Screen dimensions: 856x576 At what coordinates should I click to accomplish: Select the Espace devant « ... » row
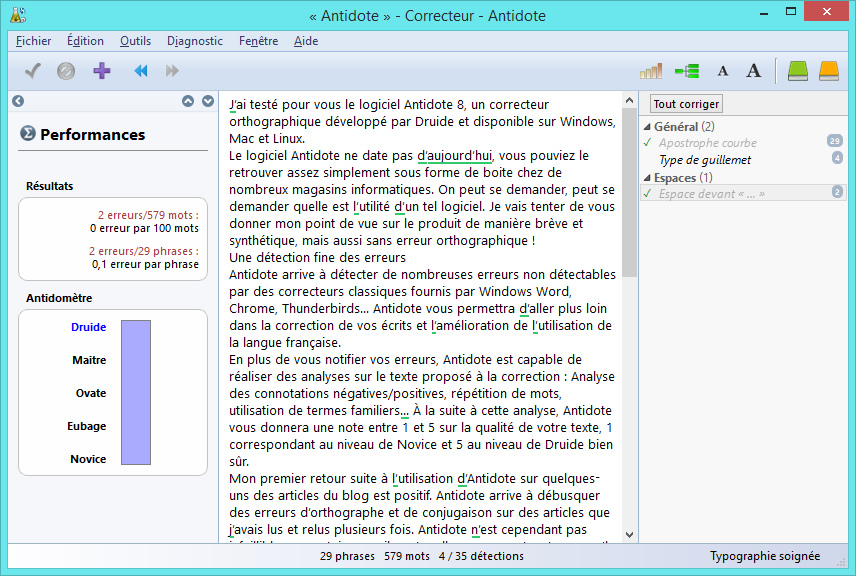(742, 194)
